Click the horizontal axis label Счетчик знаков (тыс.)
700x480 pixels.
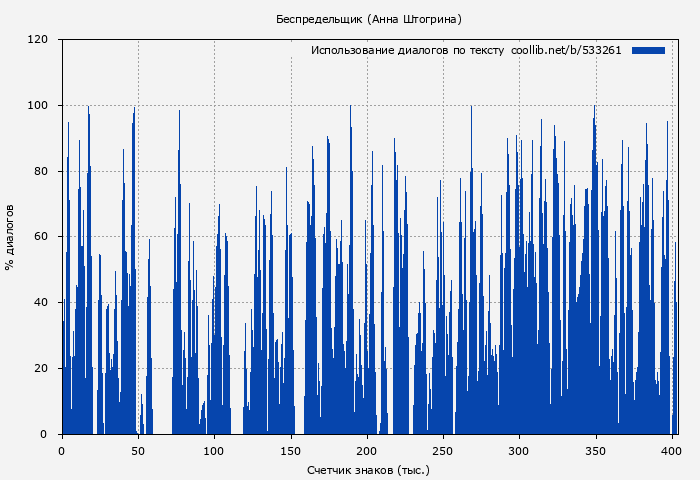pyautogui.click(x=368, y=469)
